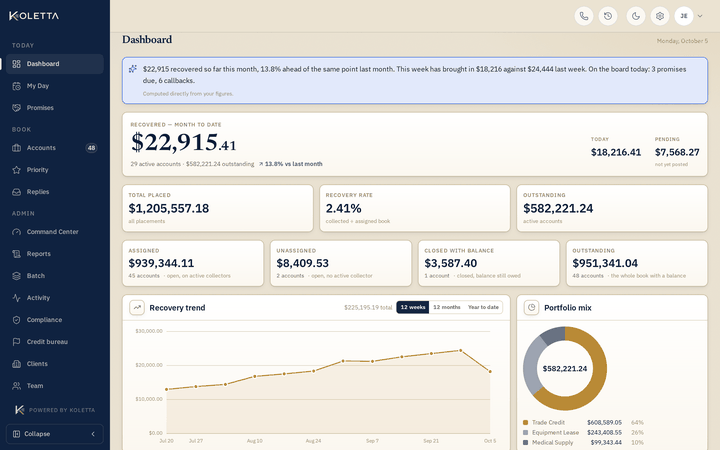Open the Replies inbox icon
The height and width of the screenshot is (450, 720).
[x=17, y=192]
